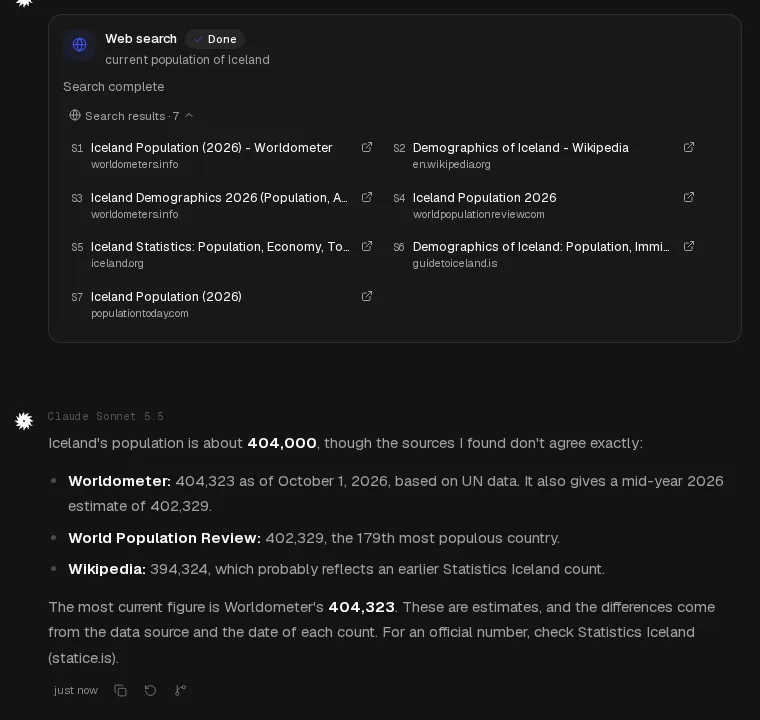Regenerate the response with the retry icon
This screenshot has width=760, height=720.
coord(150,690)
